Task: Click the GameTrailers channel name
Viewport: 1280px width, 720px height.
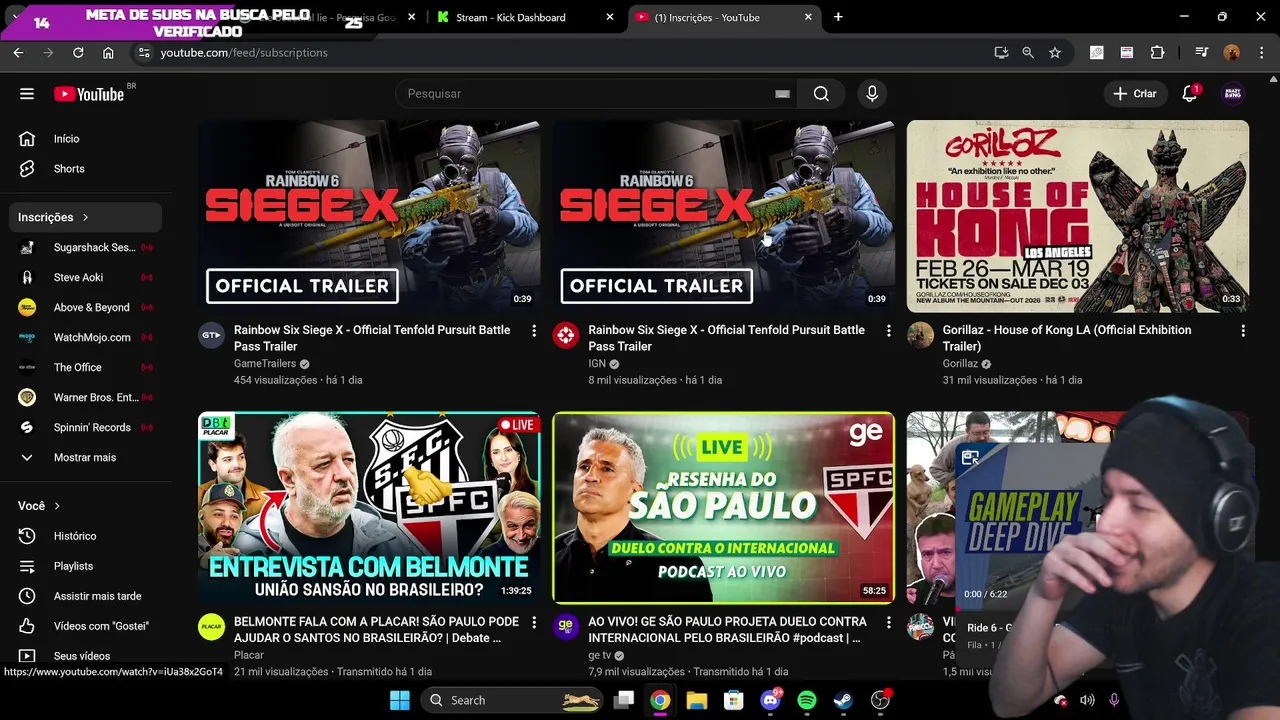Action: 265,364
